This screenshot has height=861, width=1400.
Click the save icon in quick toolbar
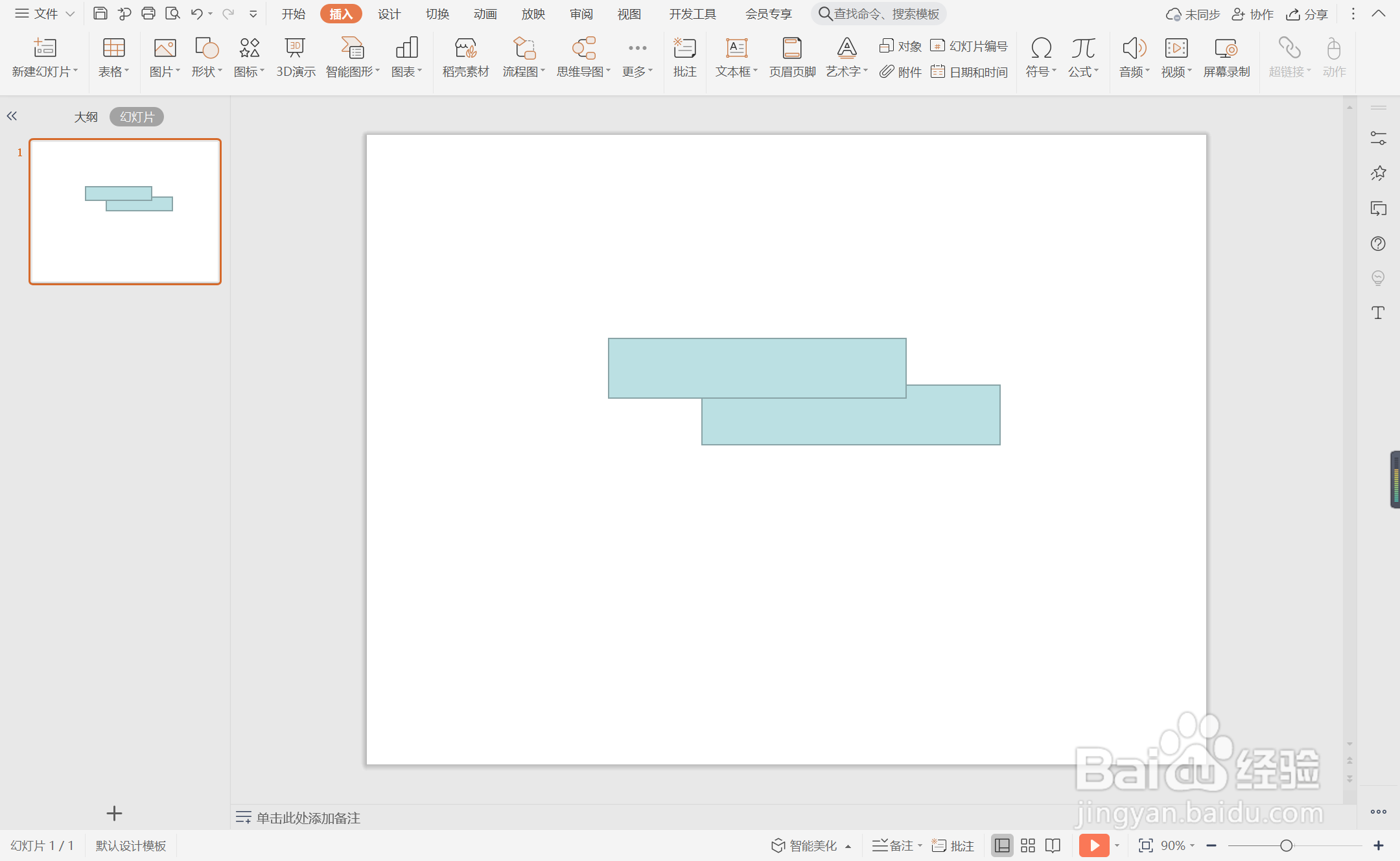[x=100, y=14]
